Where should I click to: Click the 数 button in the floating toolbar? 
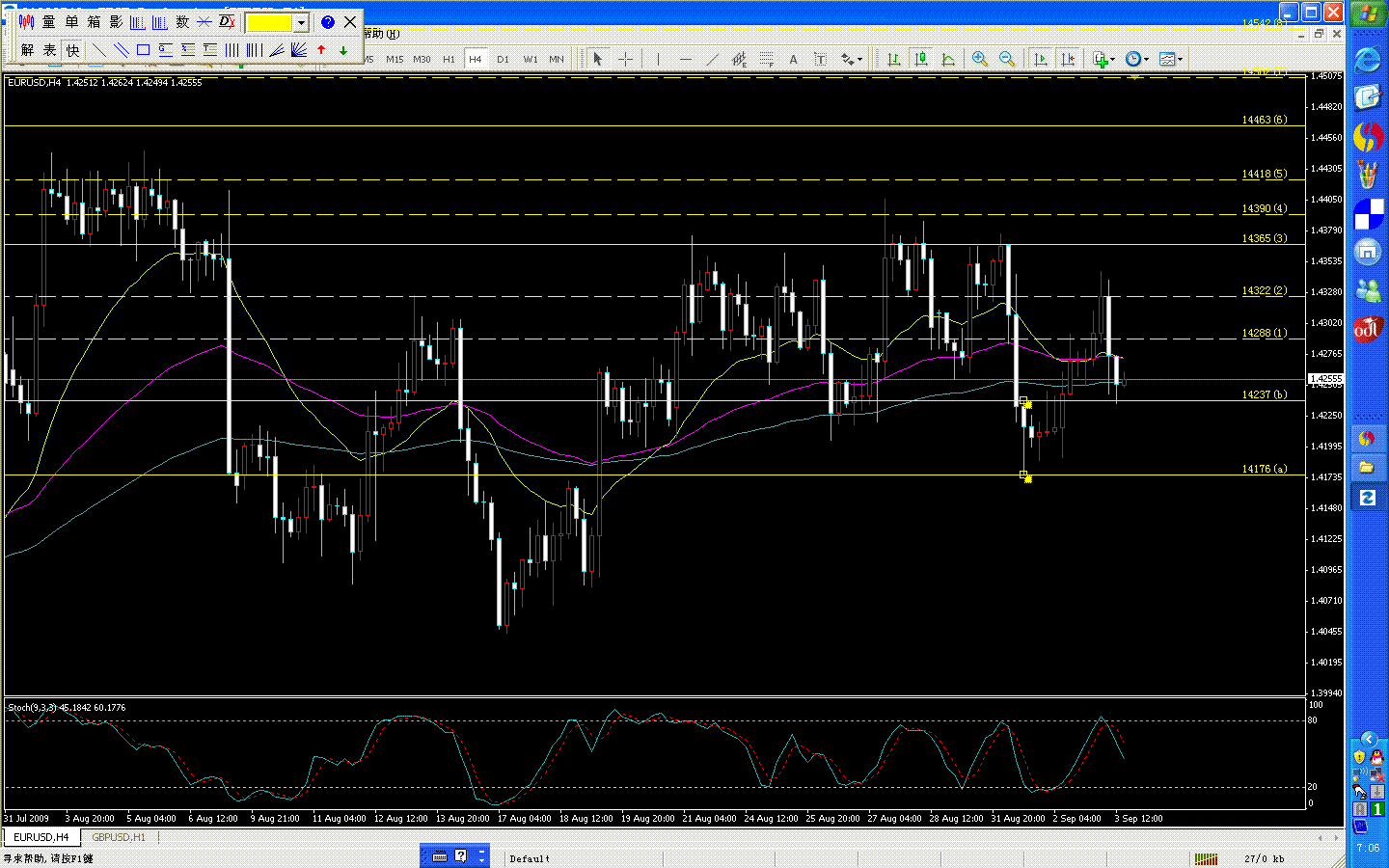tap(182, 22)
